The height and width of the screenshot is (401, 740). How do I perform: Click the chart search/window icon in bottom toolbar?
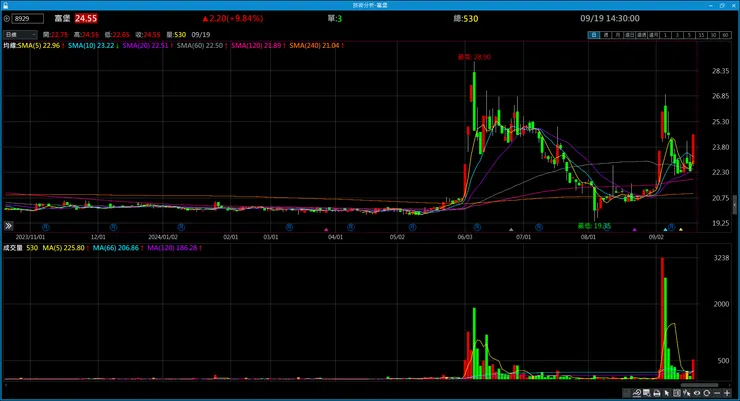pyautogui.click(x=647, y=393)
